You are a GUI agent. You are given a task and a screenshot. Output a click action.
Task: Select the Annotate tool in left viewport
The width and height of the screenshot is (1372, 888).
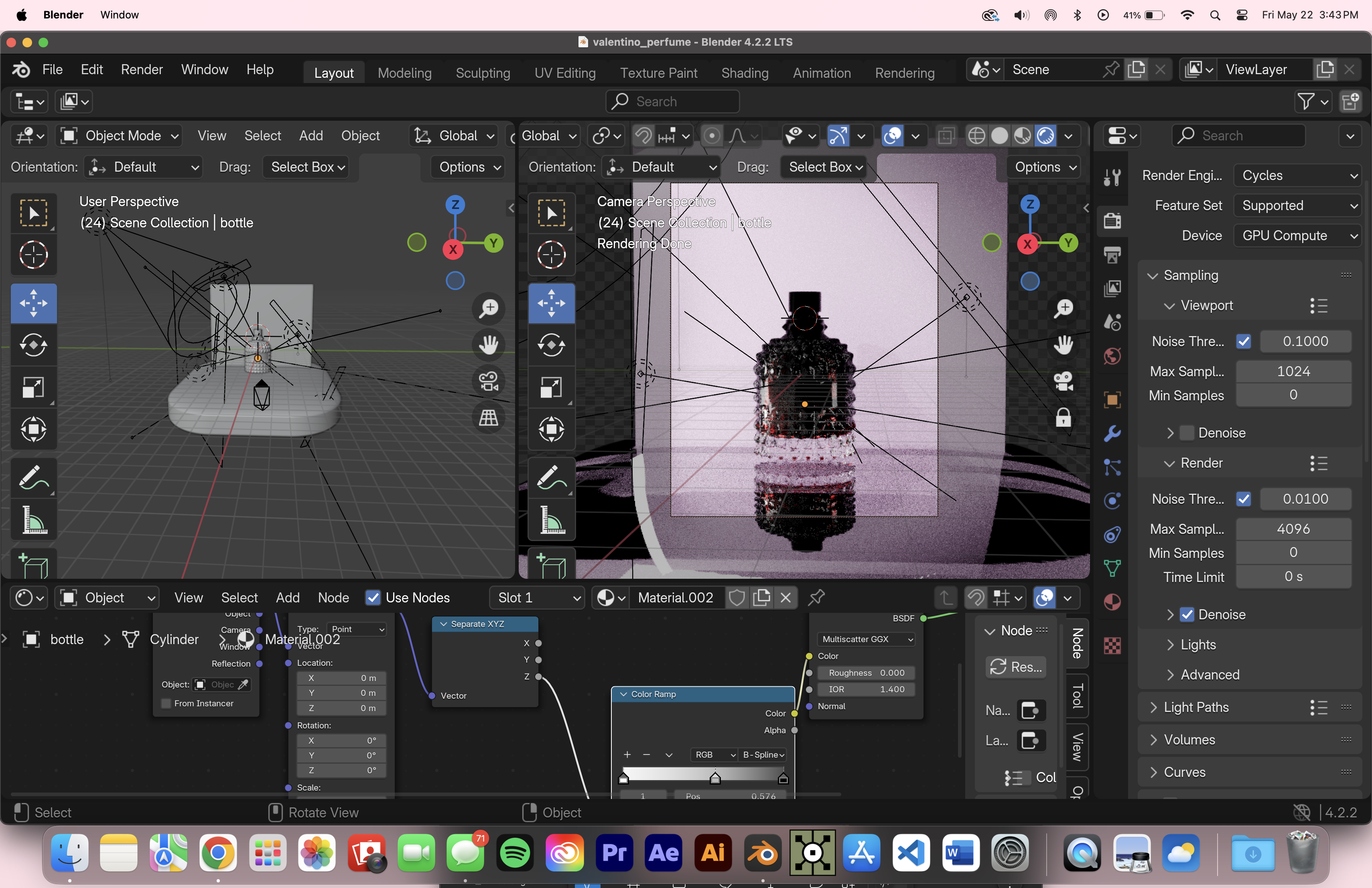pos(33,478)
